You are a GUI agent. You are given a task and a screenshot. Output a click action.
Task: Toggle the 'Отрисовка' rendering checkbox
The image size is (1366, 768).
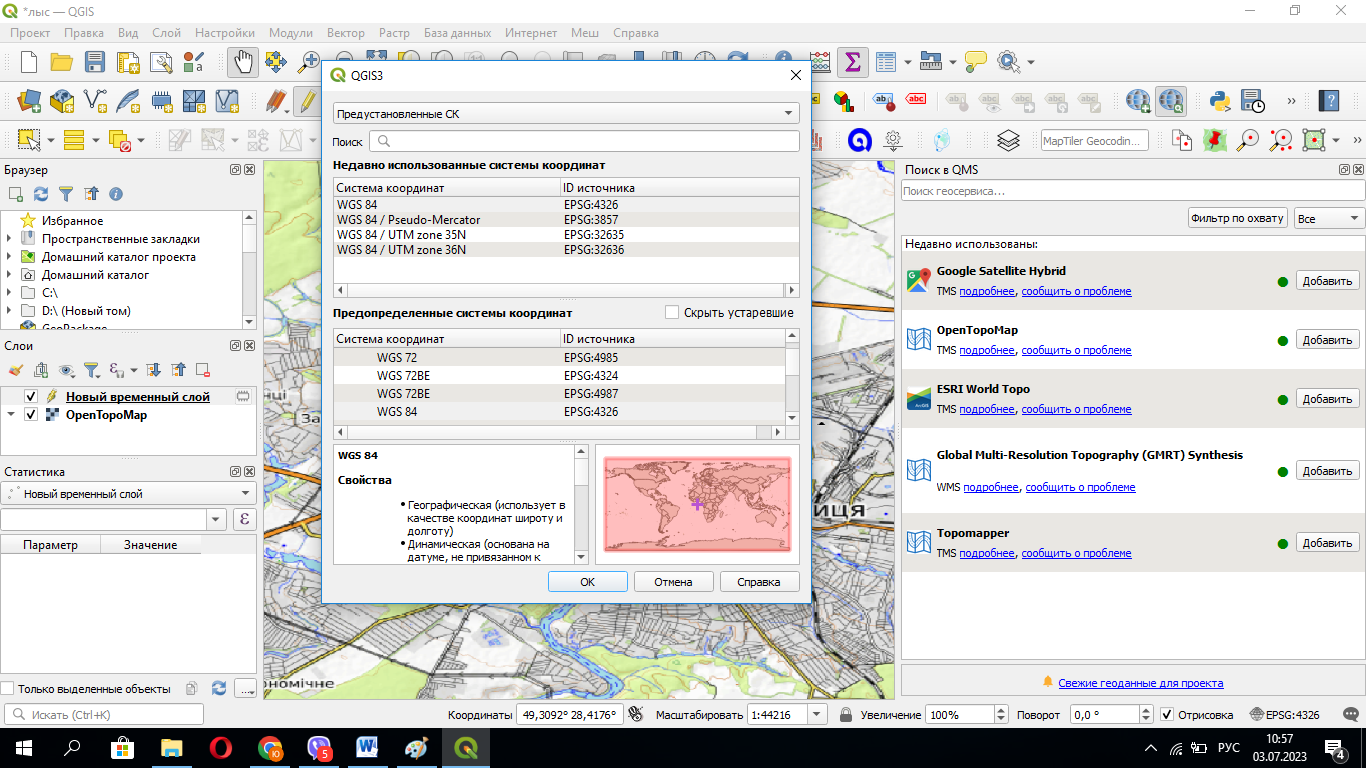(1166, 715)
